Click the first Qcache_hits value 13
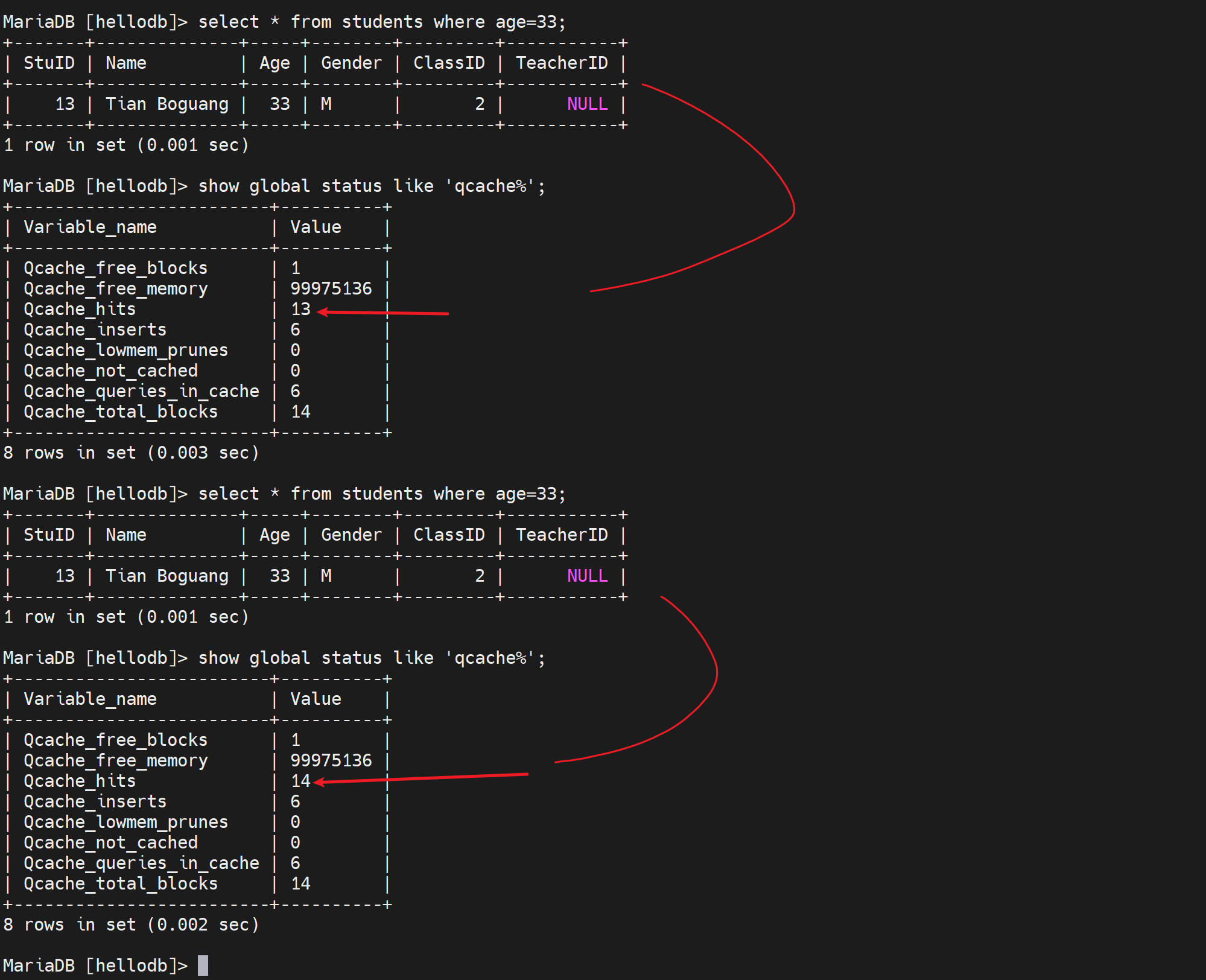 [300, 309]
